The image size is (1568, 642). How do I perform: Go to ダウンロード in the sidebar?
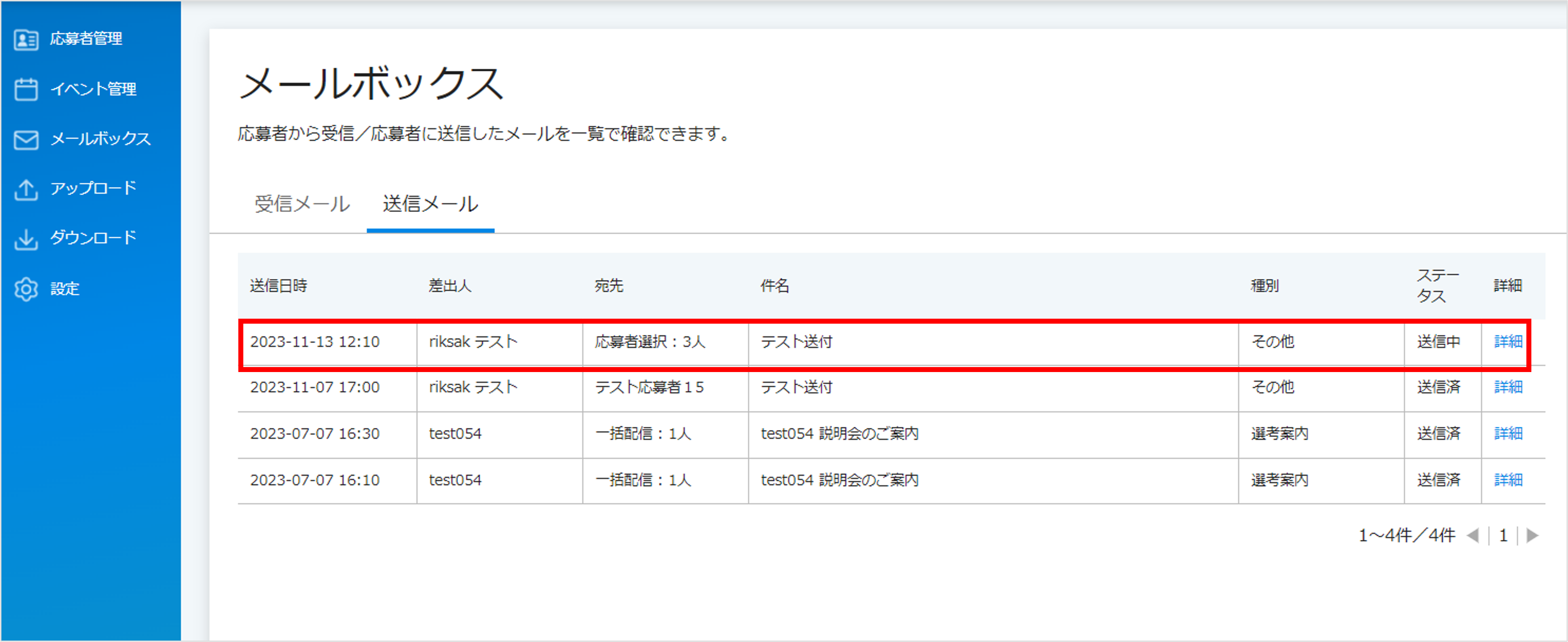[93, 237]
